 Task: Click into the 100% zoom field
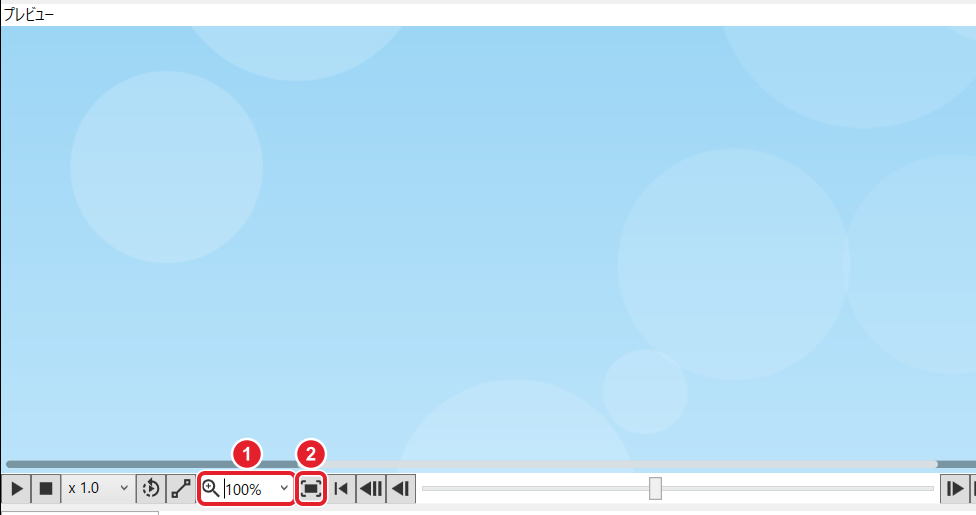click(249, 489)
